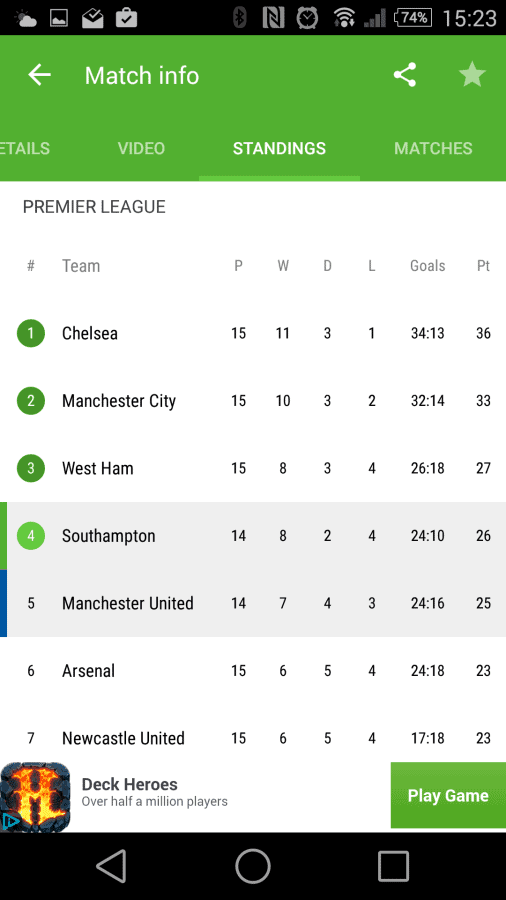This screenshot has width=506, height=900.
Task: Open the Chelsea team row
Action: click(x=253, y=333)
